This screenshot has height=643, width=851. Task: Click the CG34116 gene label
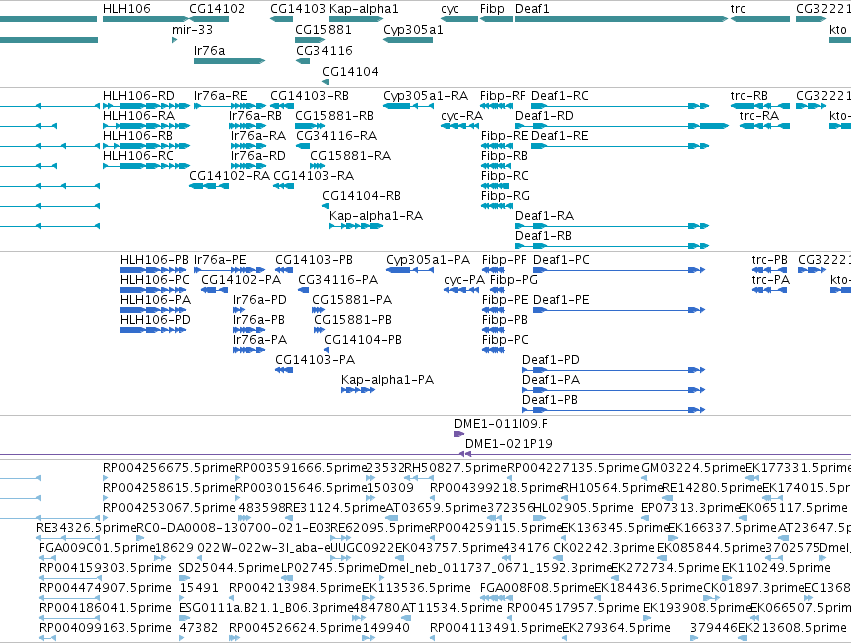tap(324, 50)
